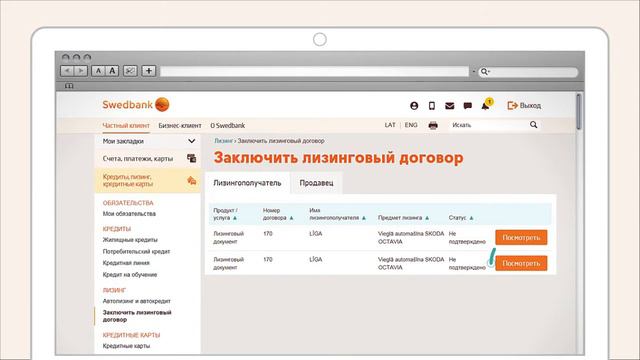Image resolution: width=640 pixels, height=360 pixels.
Task: Click the printer icon
Action: [x=433, y=125]
